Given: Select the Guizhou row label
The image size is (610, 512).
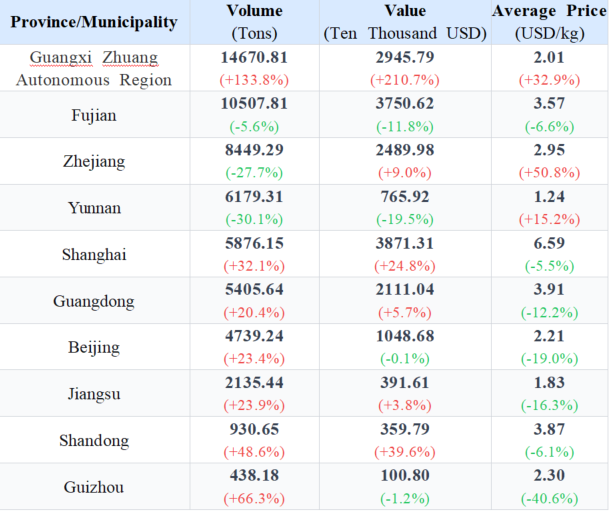Looking at the screenshot, I should (x=94, y=487).
